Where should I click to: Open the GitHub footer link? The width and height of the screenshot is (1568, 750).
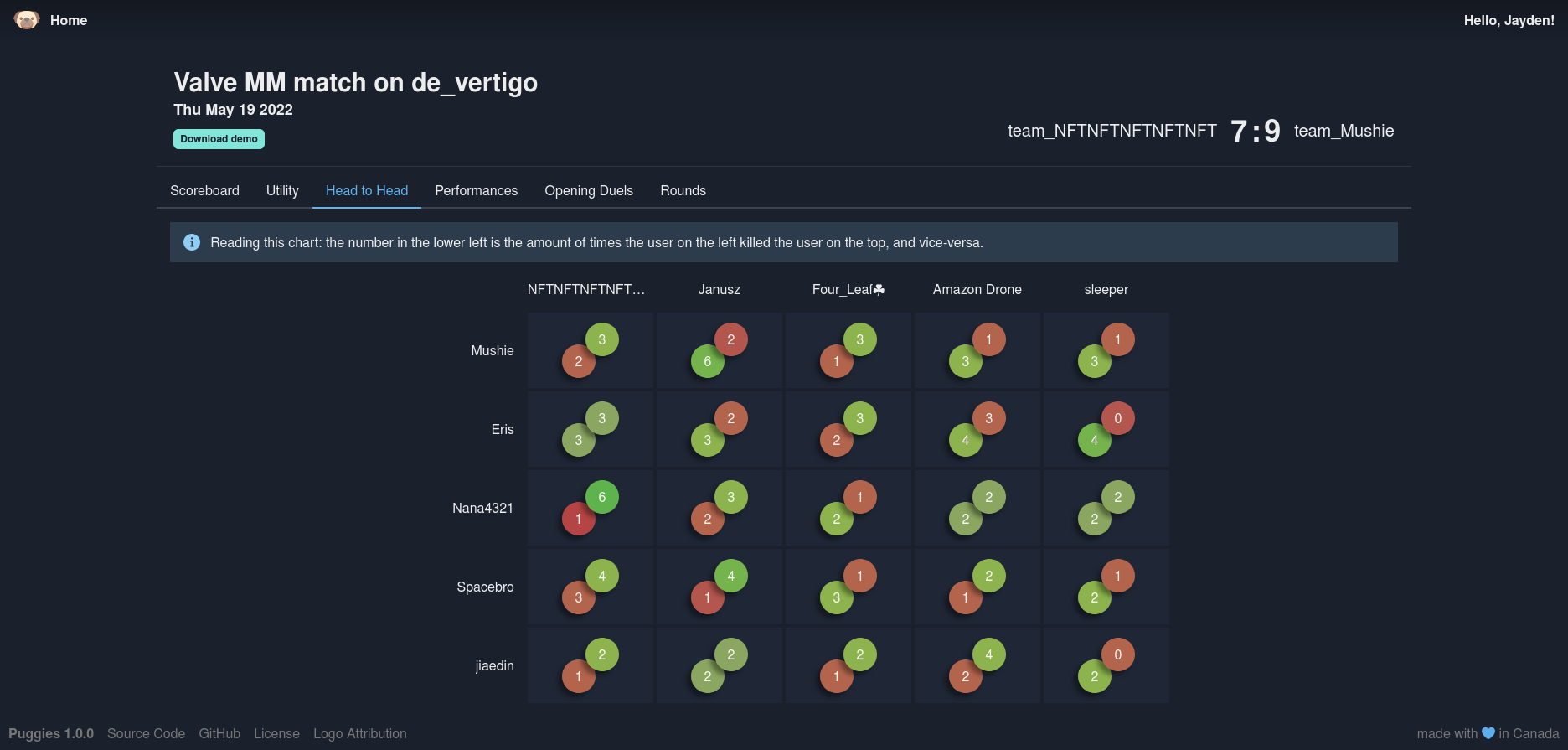219,733
